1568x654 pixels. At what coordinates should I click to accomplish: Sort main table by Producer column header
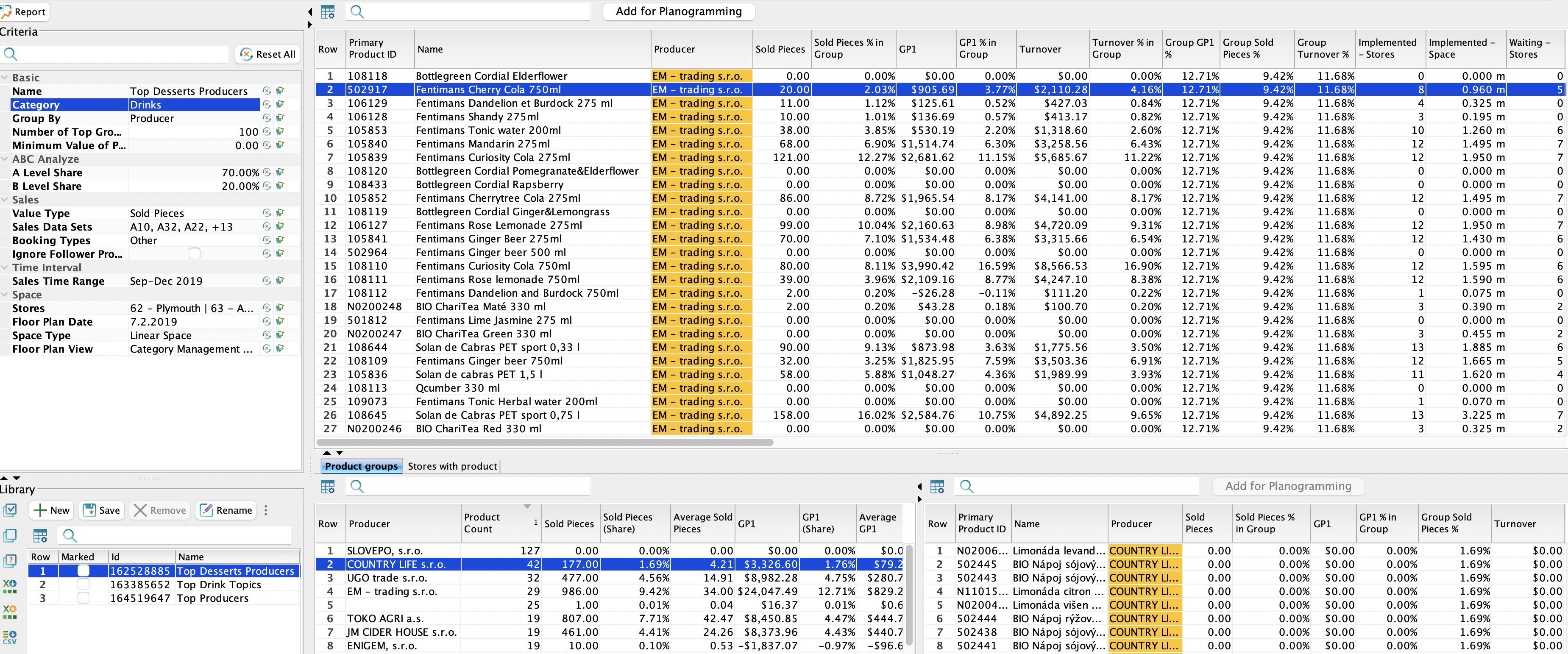pos(701,49)
